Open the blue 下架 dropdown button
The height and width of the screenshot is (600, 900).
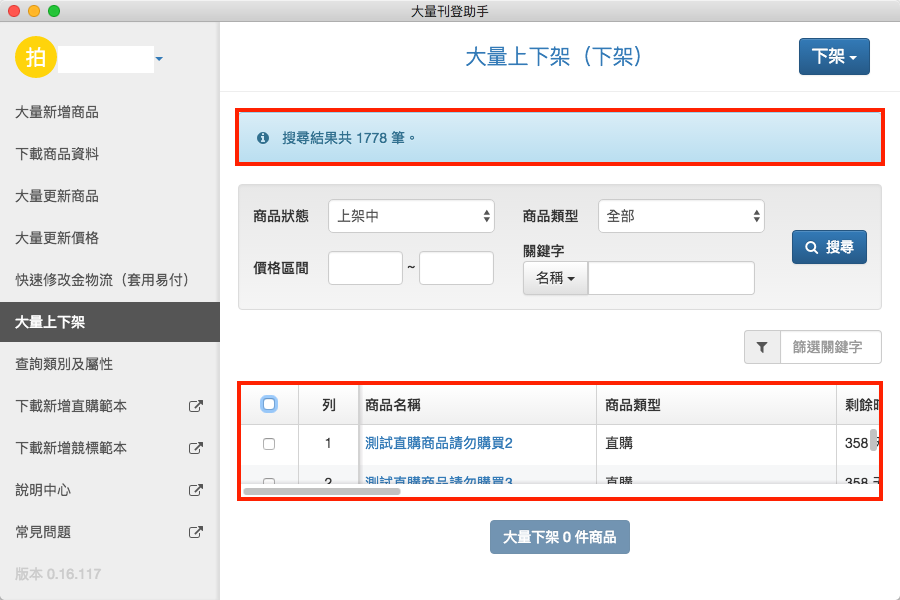coord(833,57)
